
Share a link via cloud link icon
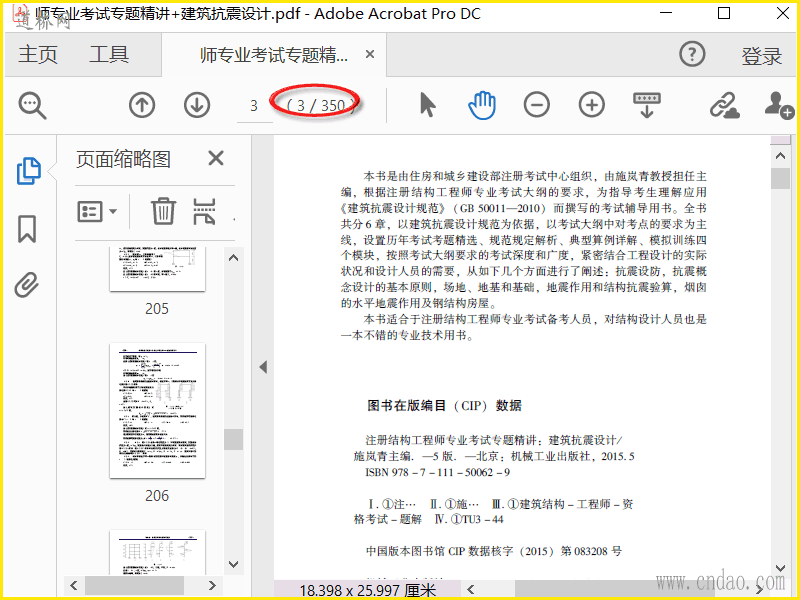click(x=724, y=105)
